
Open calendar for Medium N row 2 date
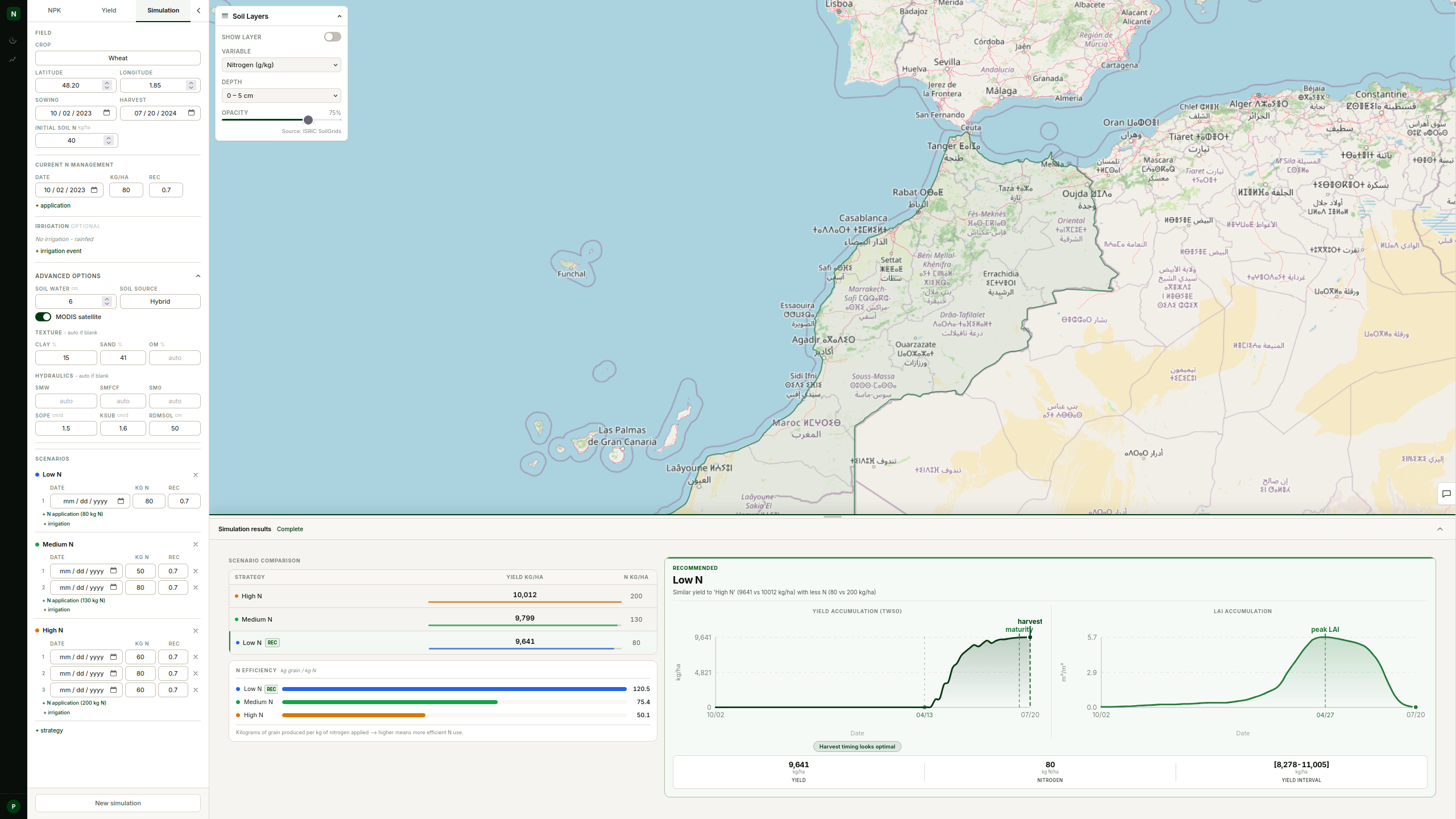click(113, 587)
